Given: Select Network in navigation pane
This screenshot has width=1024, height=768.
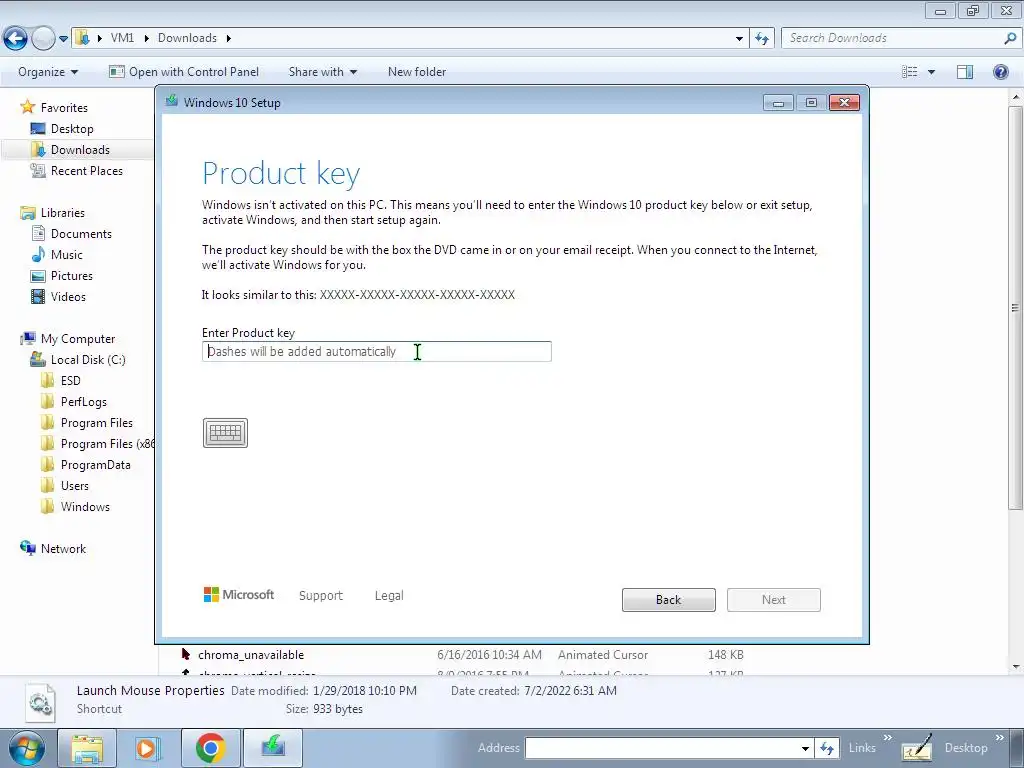Looking at the screenshot, I should 63,549.
